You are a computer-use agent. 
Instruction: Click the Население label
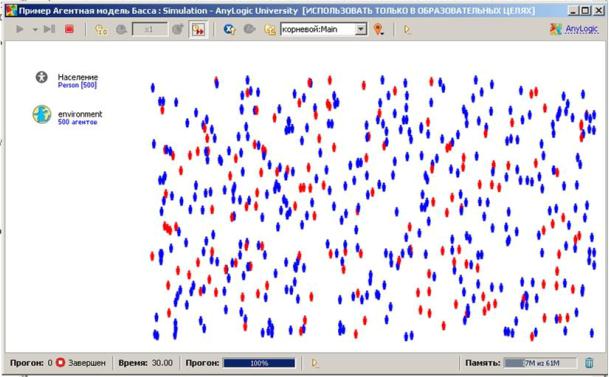(x=78, y=77)
